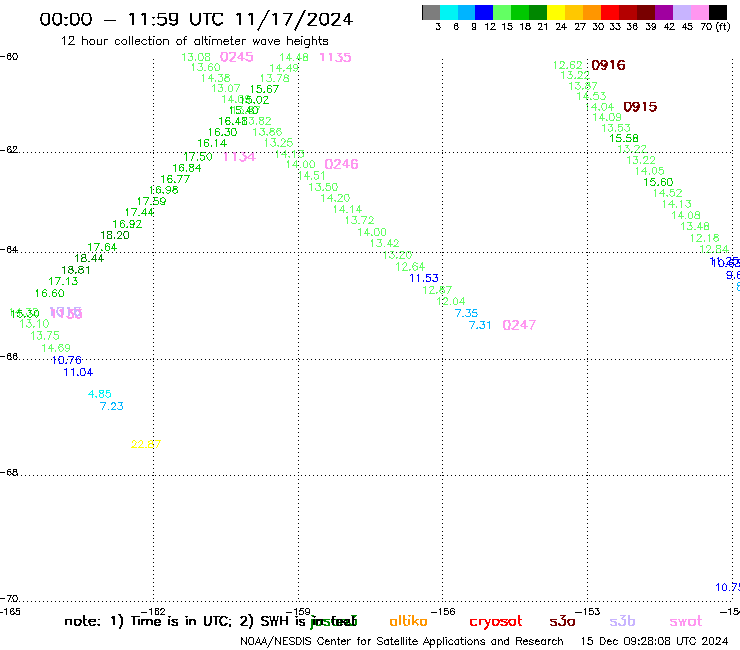The image size is (740, 650).
Task: Click the green value 16.14
Action: 212,144
